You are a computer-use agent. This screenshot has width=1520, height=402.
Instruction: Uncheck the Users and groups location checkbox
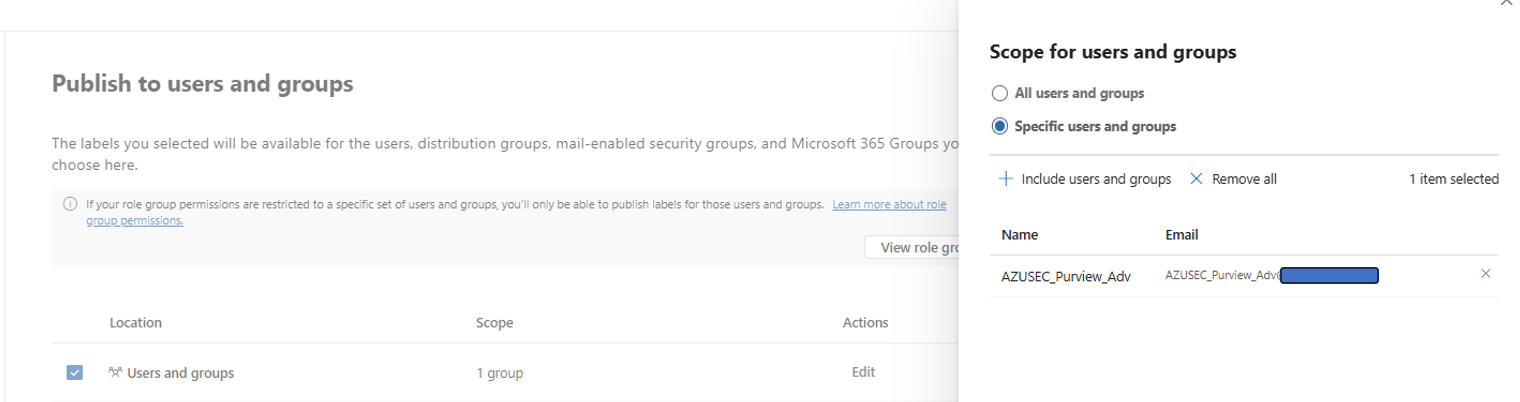pos(75,373)
